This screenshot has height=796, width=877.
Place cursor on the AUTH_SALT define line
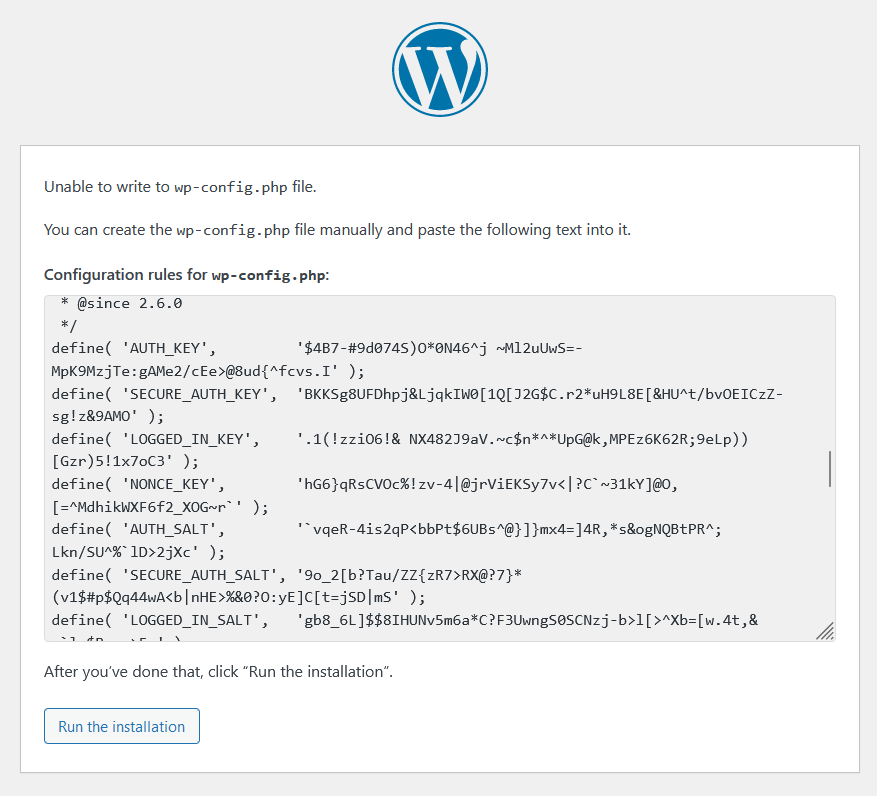click(386, 529)
